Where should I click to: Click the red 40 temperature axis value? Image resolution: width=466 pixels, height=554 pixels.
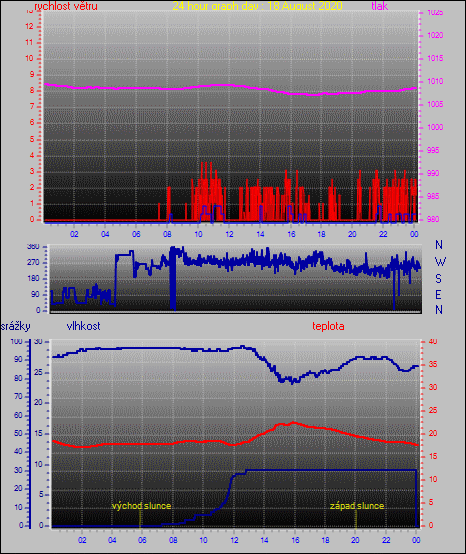coord(433,341)
